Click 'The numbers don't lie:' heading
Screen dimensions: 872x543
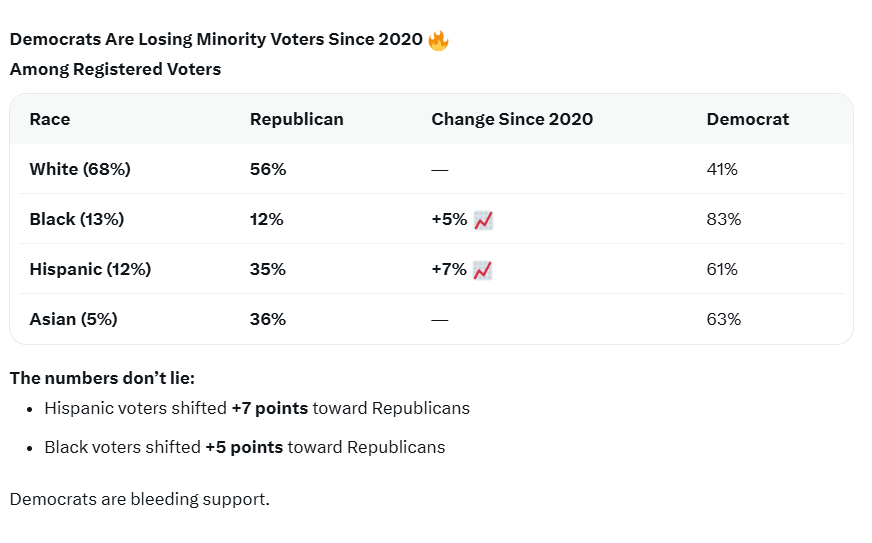pyautogui.click(x=102, y=378)
